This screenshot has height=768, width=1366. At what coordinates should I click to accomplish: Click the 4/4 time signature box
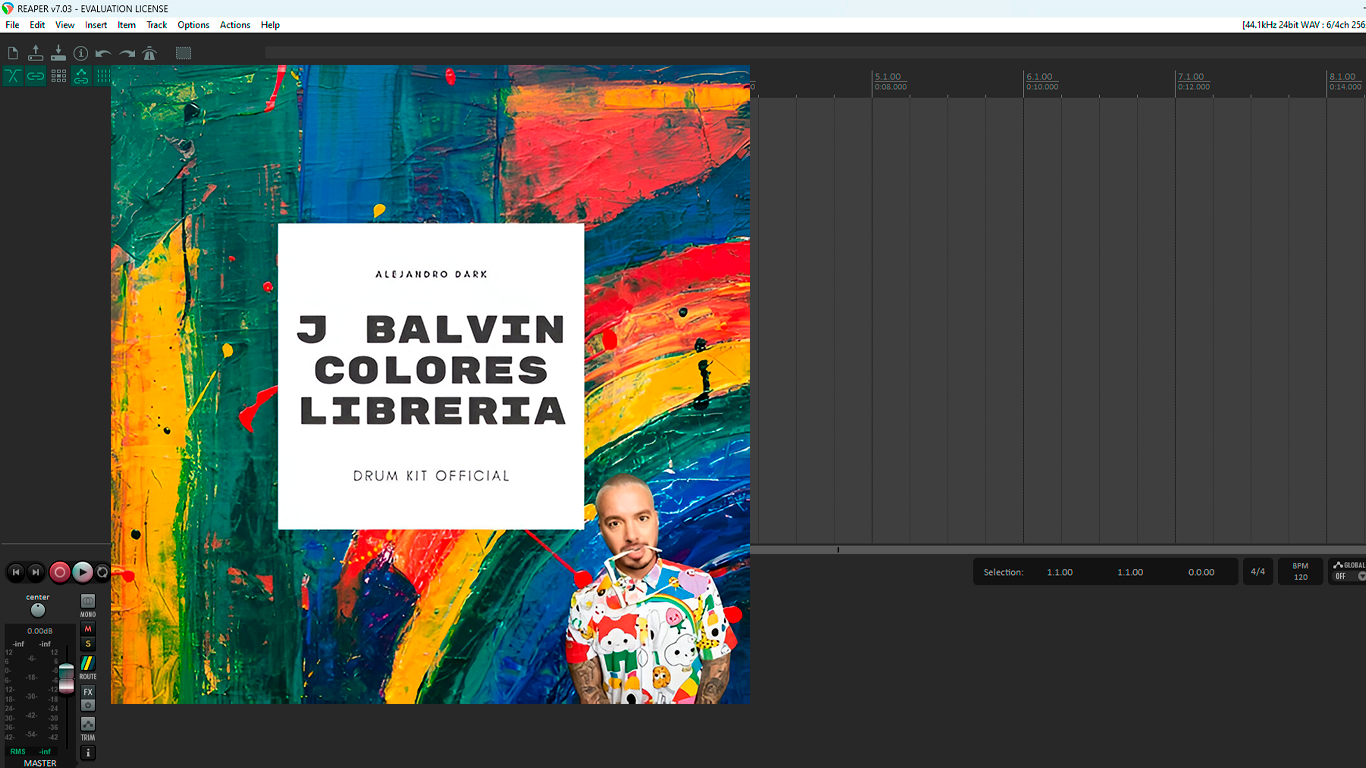pyautogui.click(x=1258, y=572)
